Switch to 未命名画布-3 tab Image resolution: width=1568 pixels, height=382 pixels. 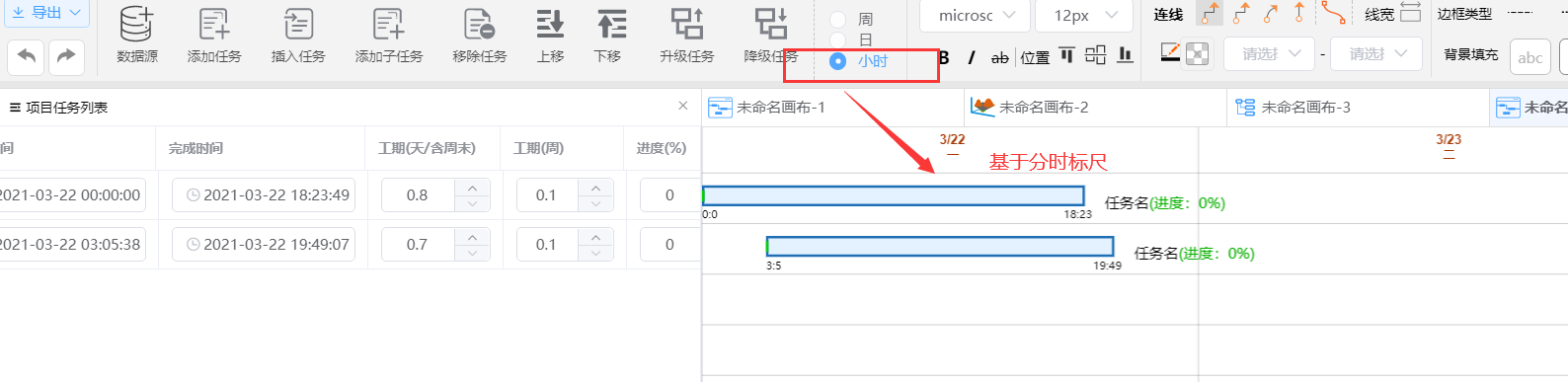coord(1293,107)
